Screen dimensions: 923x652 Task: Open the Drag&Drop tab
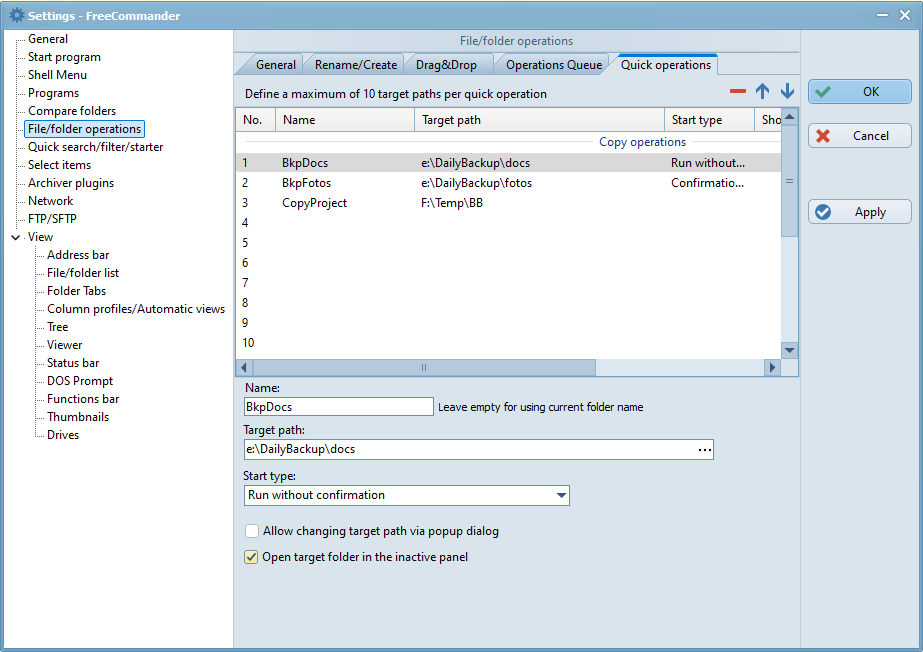[446, 65]
